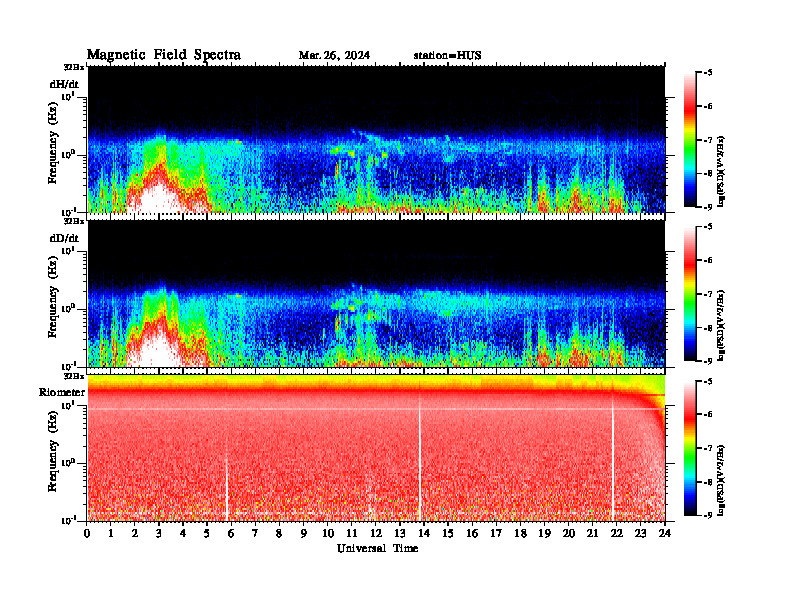Click hour 24 on the Universal Time axis

[664, 533]
